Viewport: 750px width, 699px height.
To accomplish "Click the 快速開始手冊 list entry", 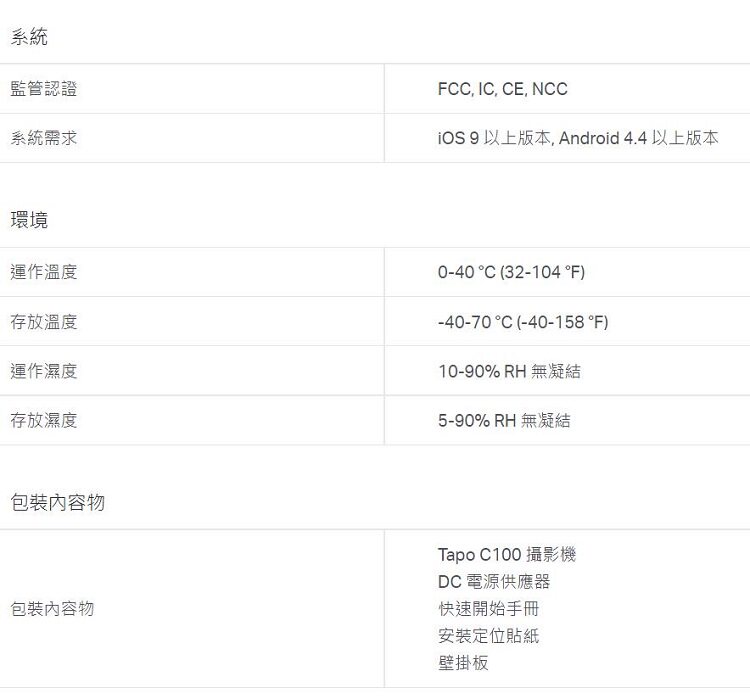I will point(488,609).
